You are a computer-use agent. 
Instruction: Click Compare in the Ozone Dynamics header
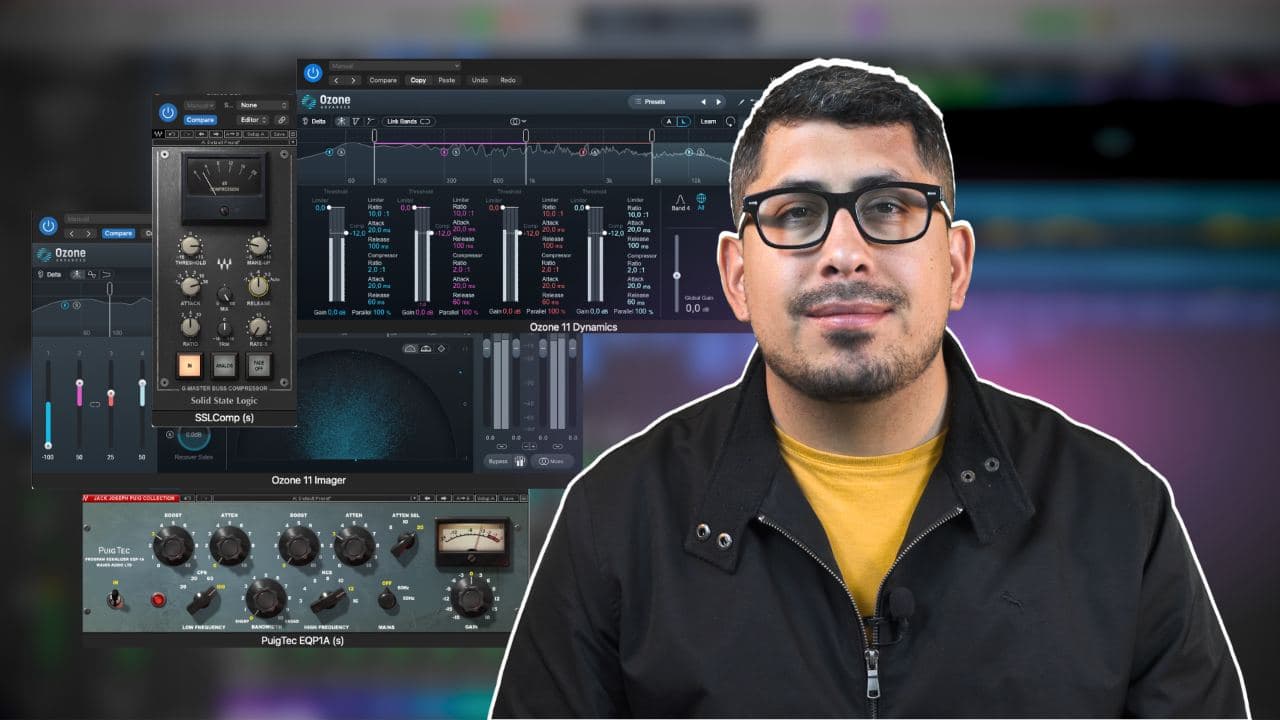click(x=383, y=80)
